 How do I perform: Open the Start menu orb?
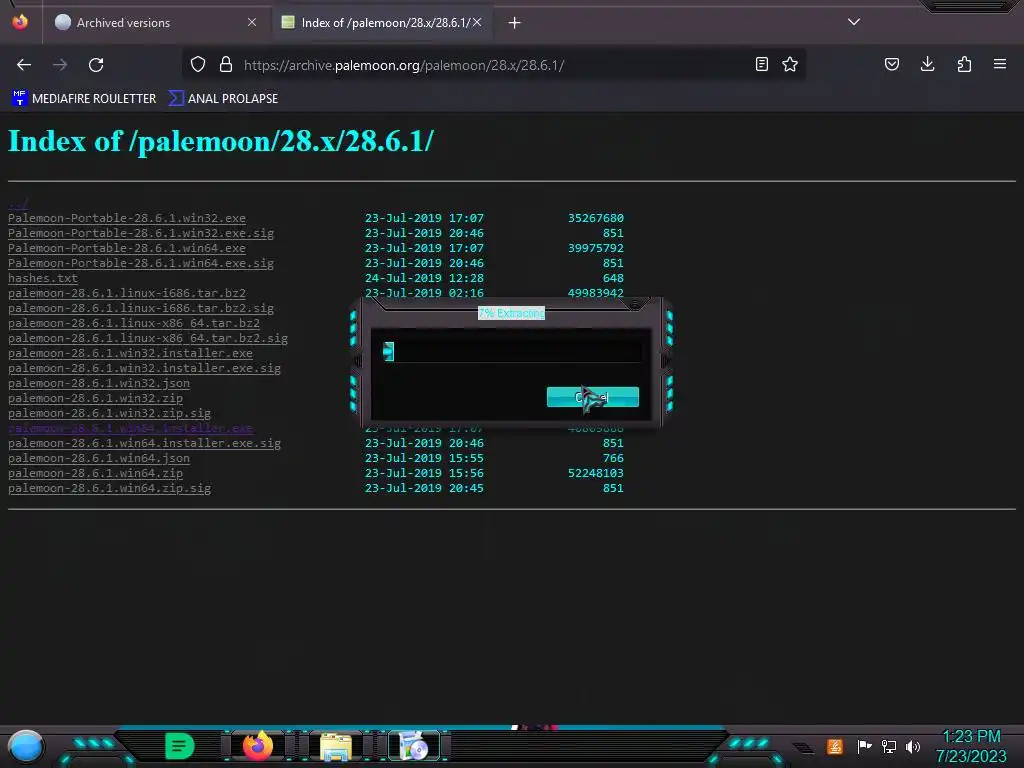[x=26, y=747]
